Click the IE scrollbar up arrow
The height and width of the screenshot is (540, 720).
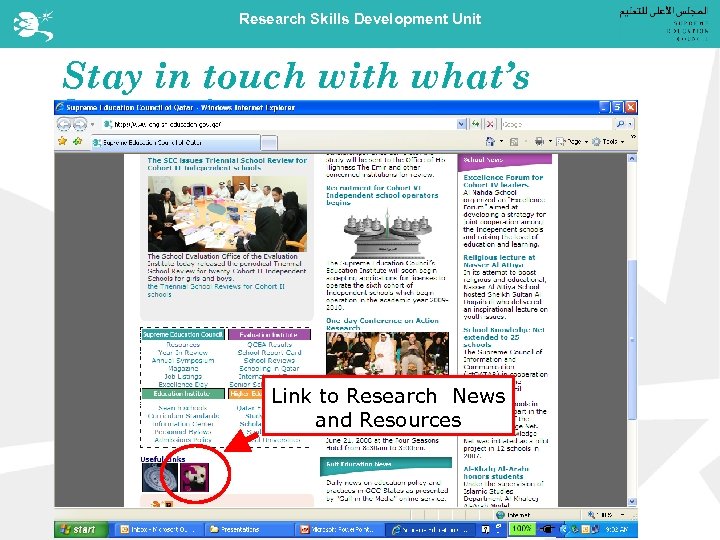point(632,158)
